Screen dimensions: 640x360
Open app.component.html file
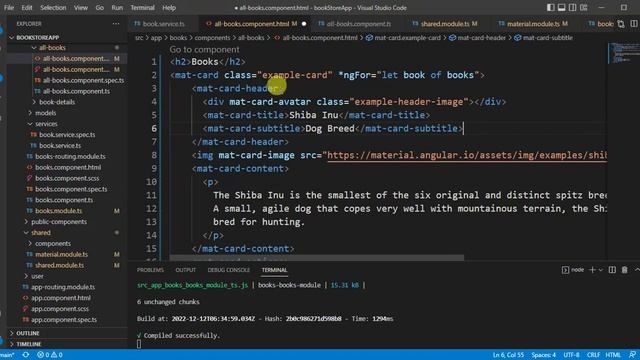(61, 298)
